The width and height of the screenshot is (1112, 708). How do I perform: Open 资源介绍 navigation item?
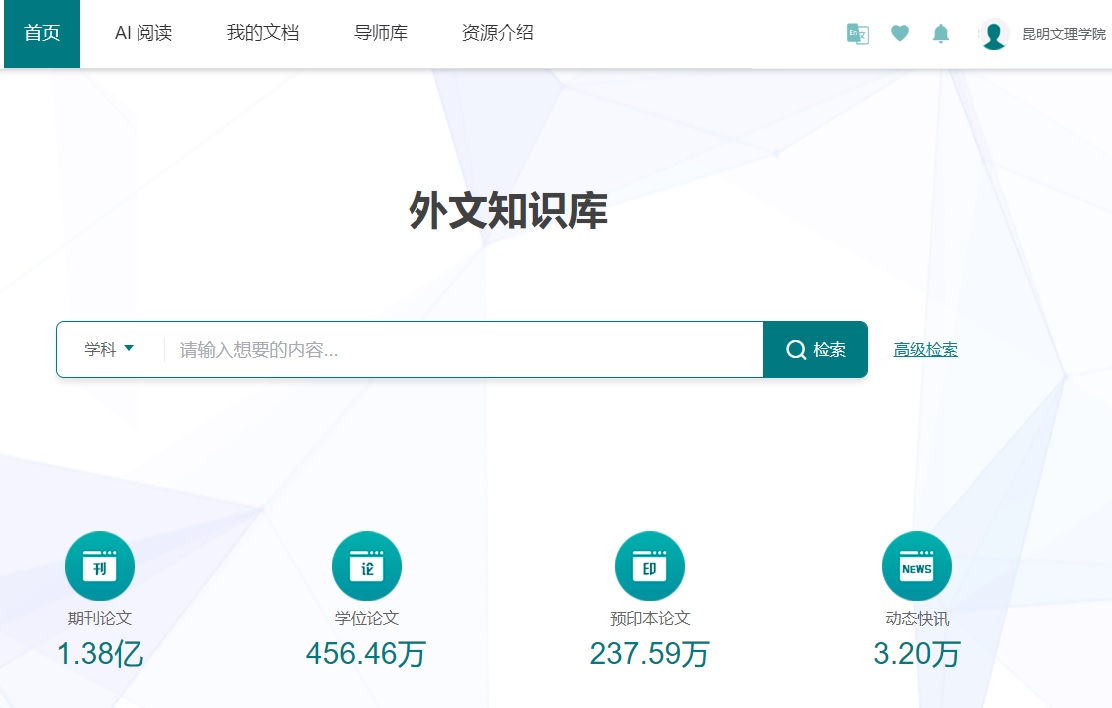[x=498, y=33]
